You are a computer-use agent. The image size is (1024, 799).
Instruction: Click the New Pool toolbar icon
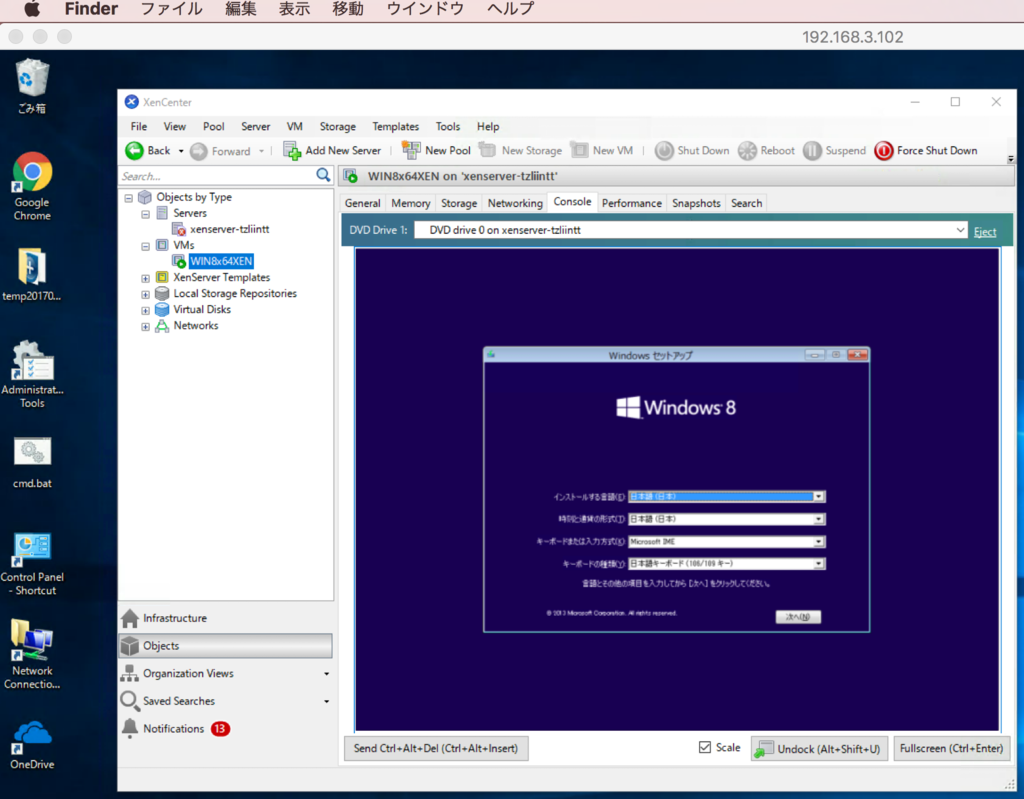tap(411, 150)
